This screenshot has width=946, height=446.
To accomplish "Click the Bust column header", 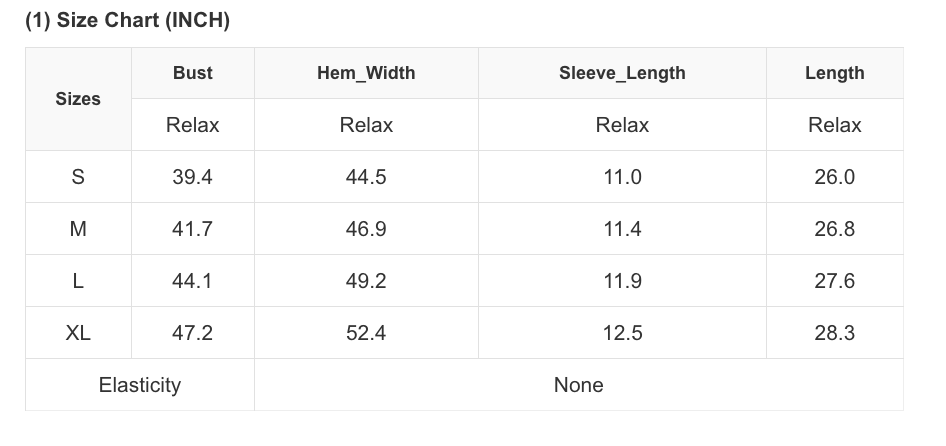I will [192, 73].
